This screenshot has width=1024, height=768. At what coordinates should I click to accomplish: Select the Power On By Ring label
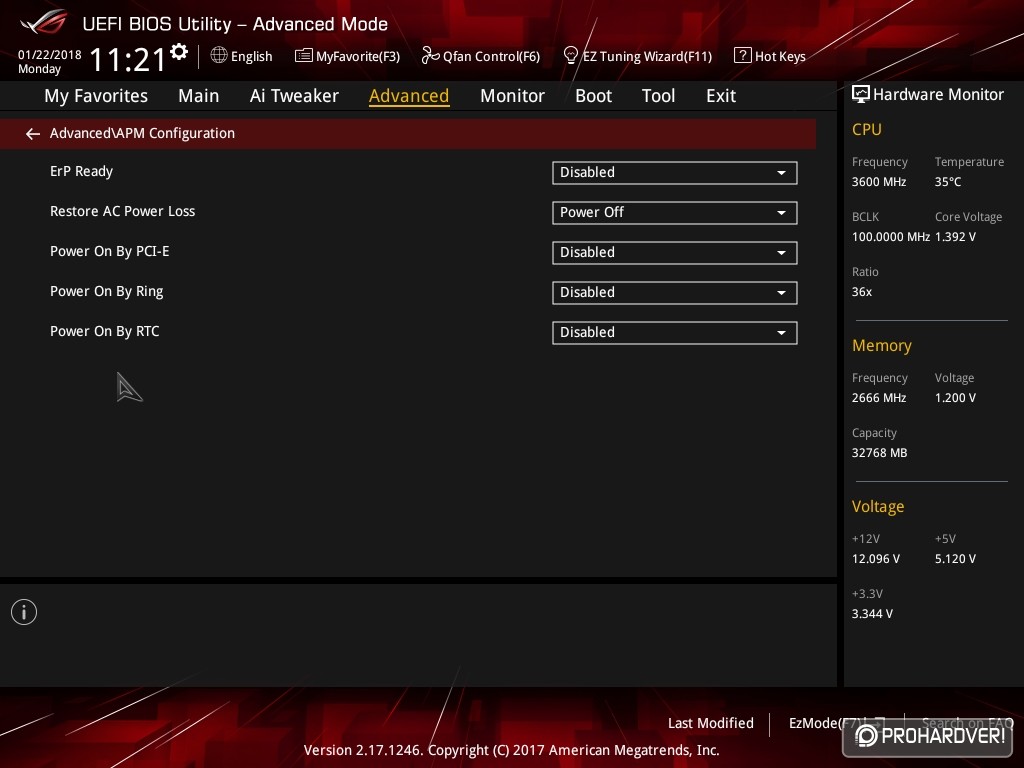click(x=106, y=291)
